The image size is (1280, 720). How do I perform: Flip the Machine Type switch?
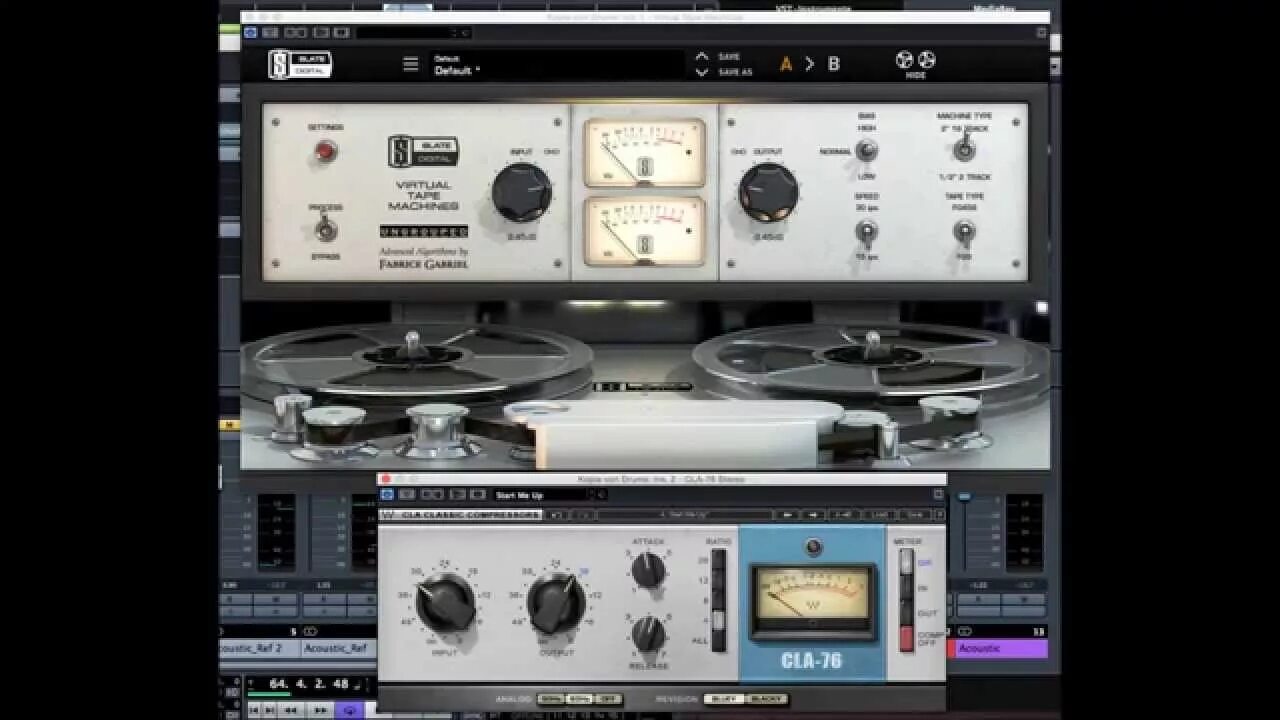(x=963, y=150)
